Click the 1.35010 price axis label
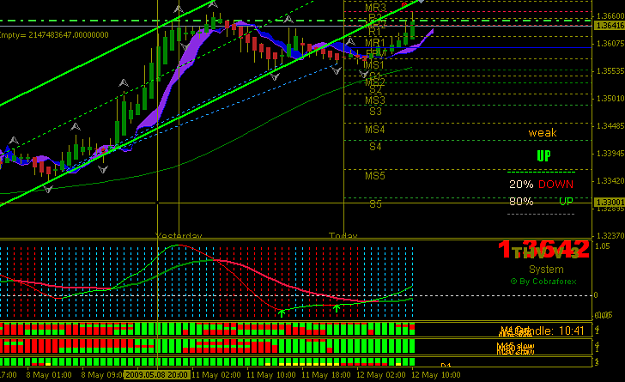625x382 pixels. click(610, 98)
